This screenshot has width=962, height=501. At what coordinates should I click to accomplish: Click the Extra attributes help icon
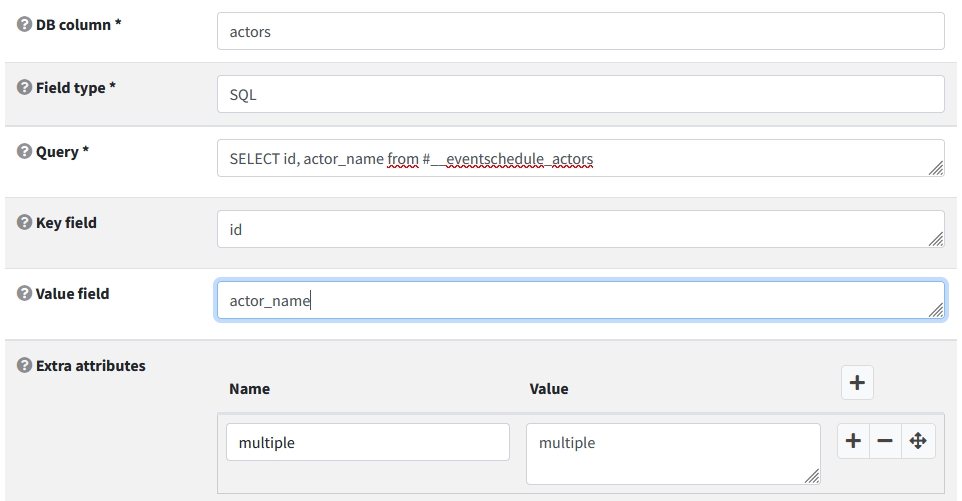[24, 366]
